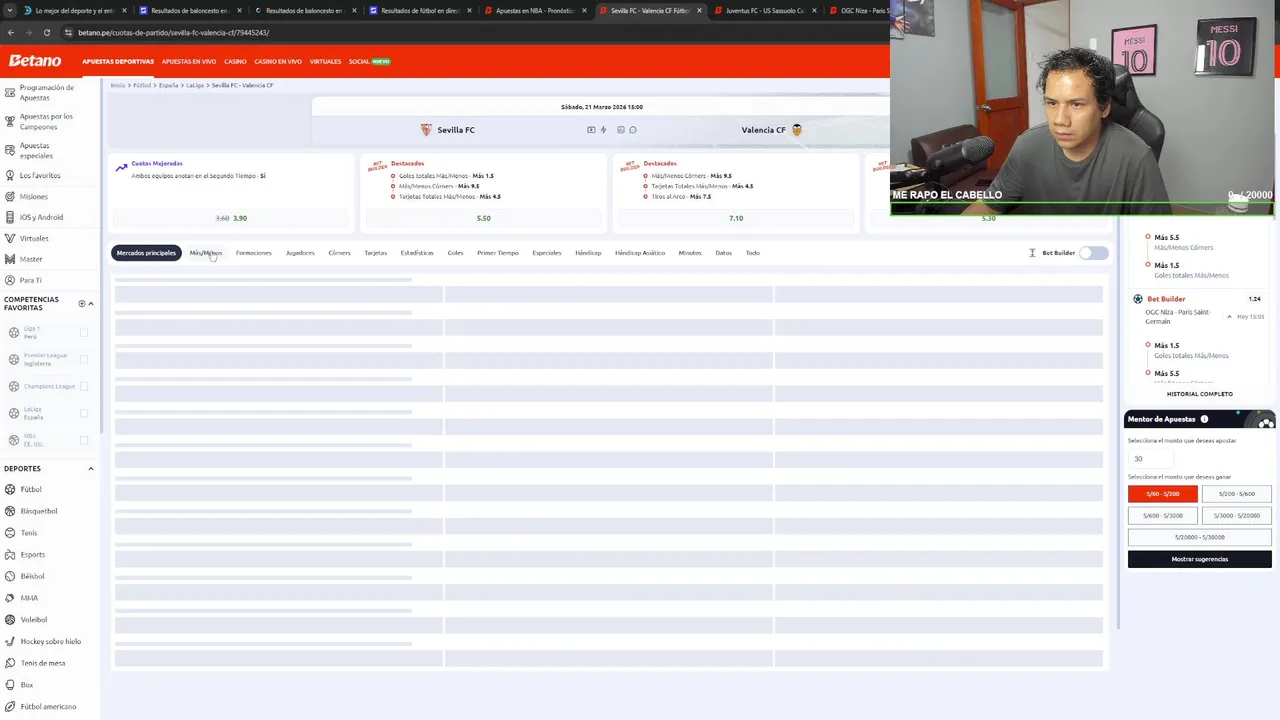Viewport: 1280px width, 720px height.
Task: Click the LaLiga breadcrumb link
Action: [x=195, y=85]
